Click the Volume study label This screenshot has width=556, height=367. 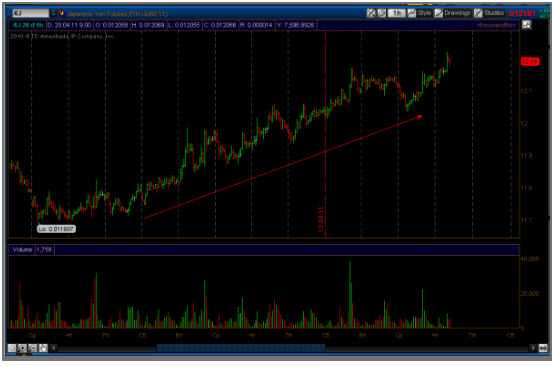pos(22,250)
